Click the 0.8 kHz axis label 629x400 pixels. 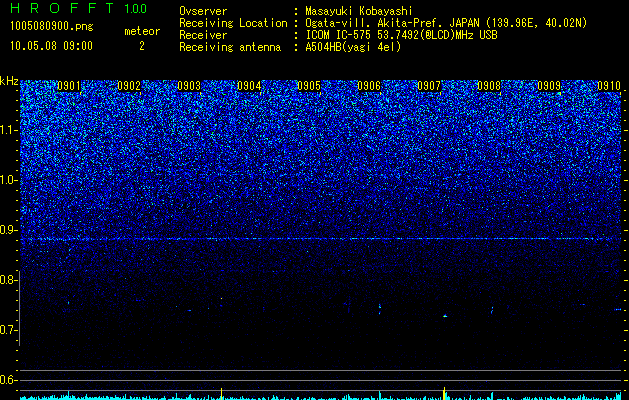pyautogui.click(x=9, y=280)
